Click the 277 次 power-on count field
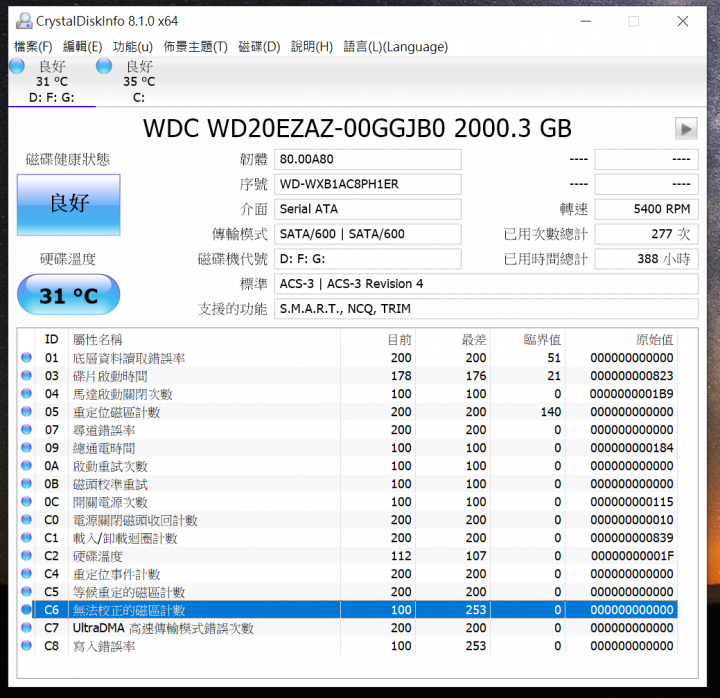The image size is (720, 698). (x=647, y=234)
